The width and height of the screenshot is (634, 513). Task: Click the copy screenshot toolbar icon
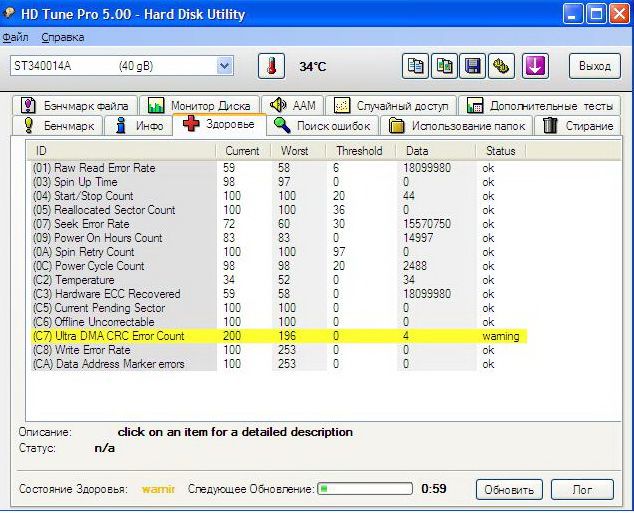(x=444, y=66)
